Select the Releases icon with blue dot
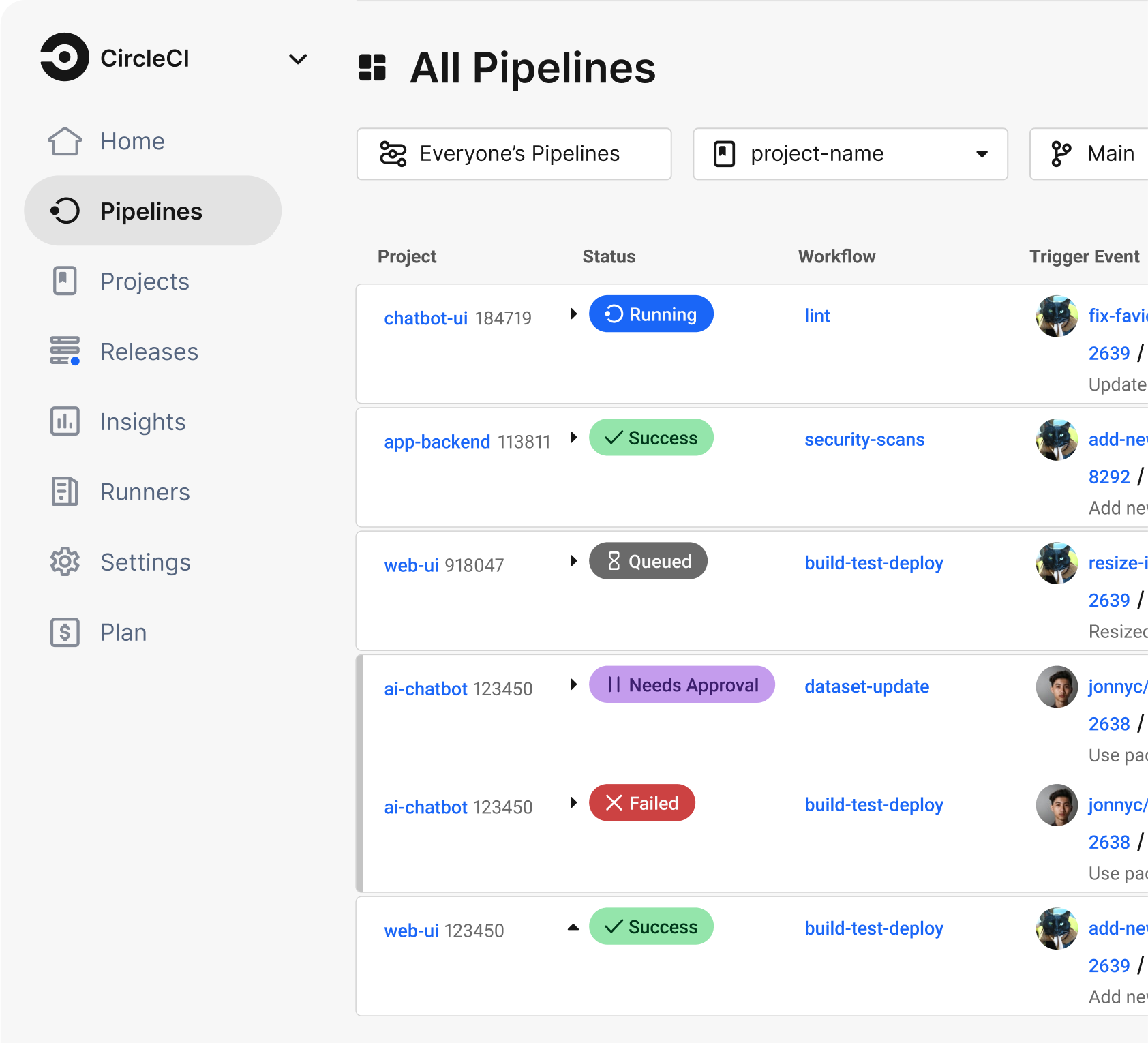The image size is (1148, 1043). (65, 352)
